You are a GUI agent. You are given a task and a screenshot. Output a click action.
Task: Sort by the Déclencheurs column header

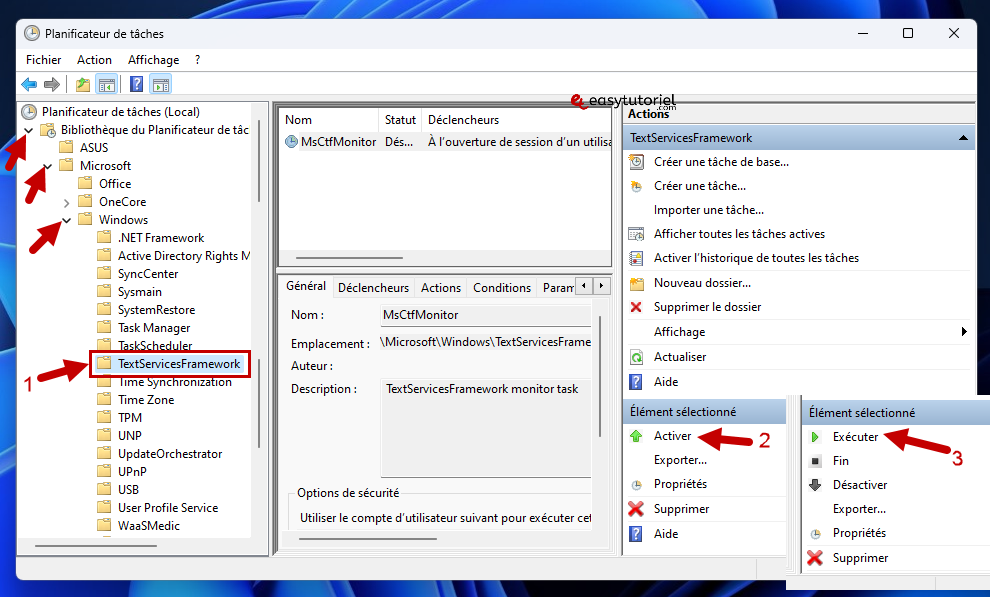tap(516, 120)
